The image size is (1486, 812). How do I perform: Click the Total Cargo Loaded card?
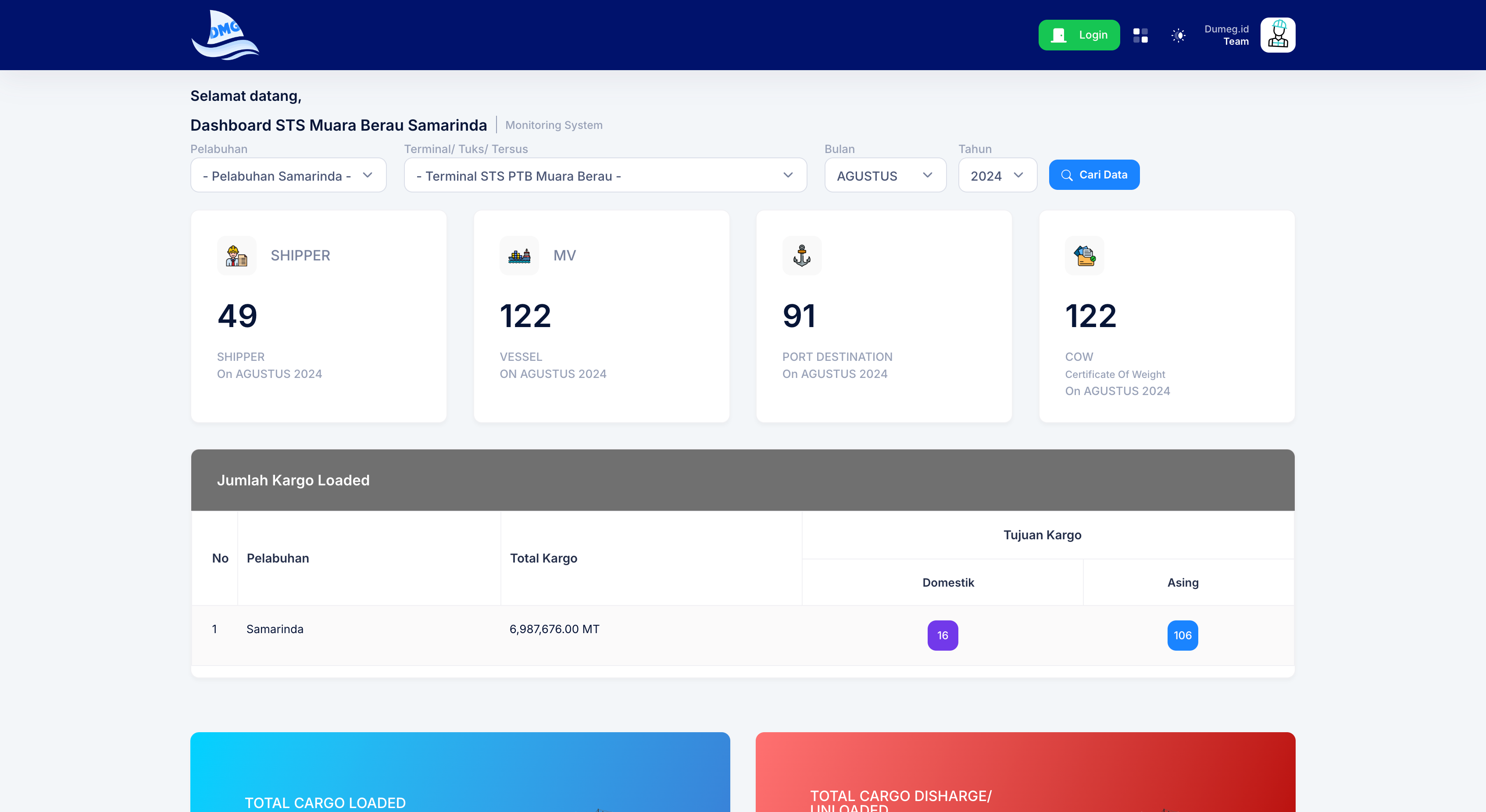(460, 773)
